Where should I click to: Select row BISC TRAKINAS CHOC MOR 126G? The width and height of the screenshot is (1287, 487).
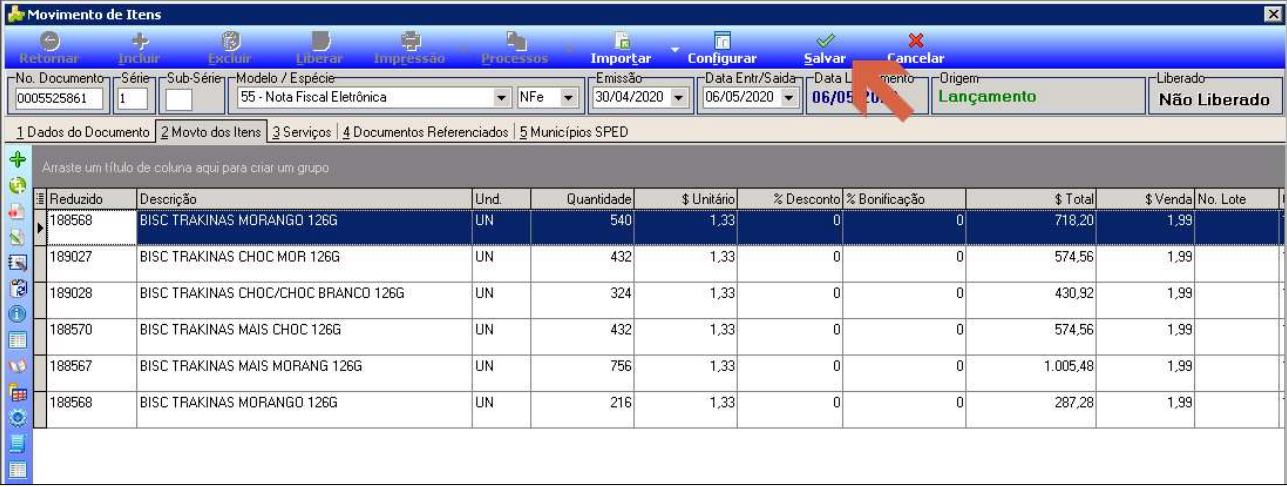tap(658, 264)
